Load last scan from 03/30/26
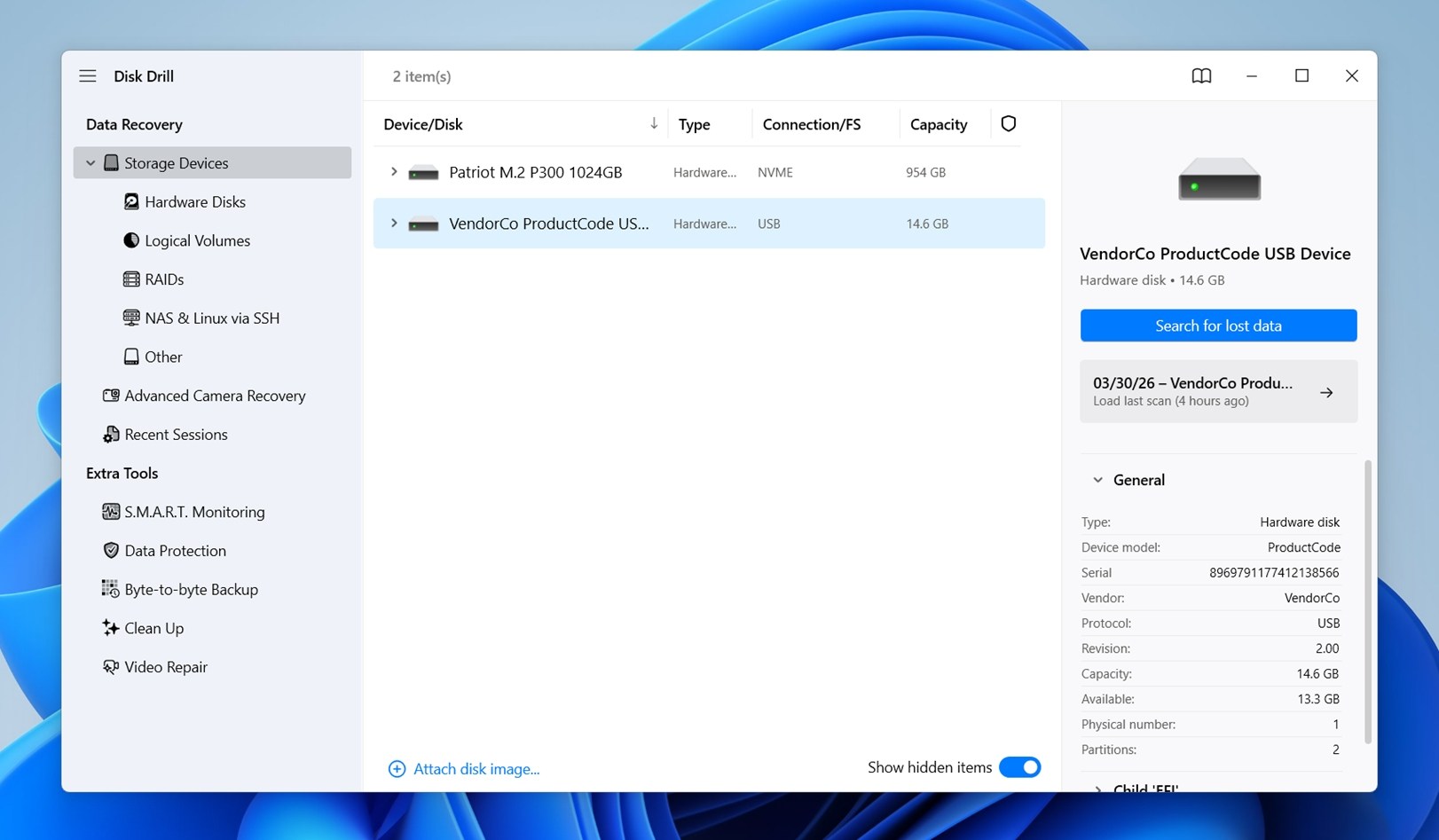Screen dimensions: 1439x840 click(x=1218, y=391)
